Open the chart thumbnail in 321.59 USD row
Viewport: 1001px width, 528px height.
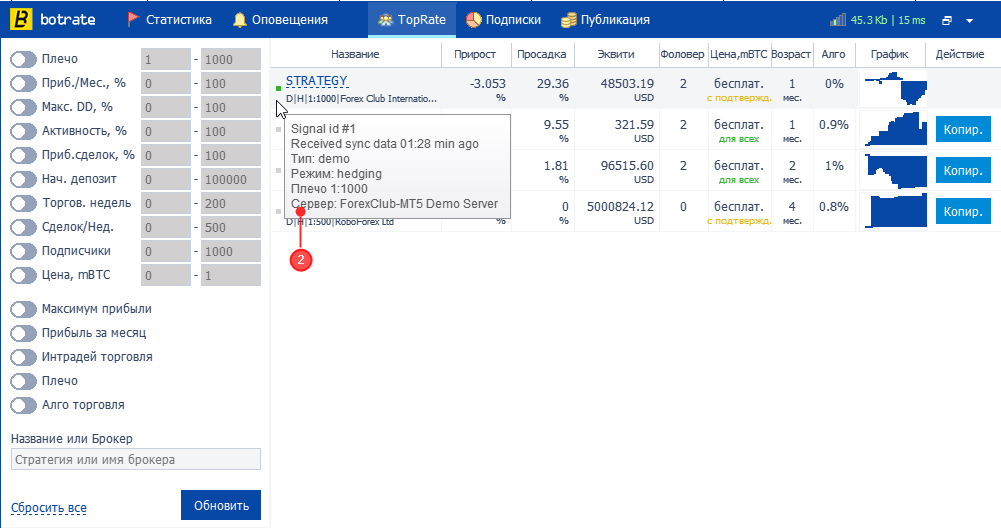(895, 130)
